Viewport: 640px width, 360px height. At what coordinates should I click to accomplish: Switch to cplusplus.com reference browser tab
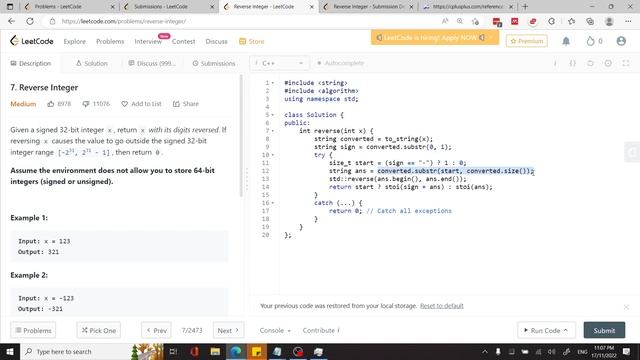468,7
